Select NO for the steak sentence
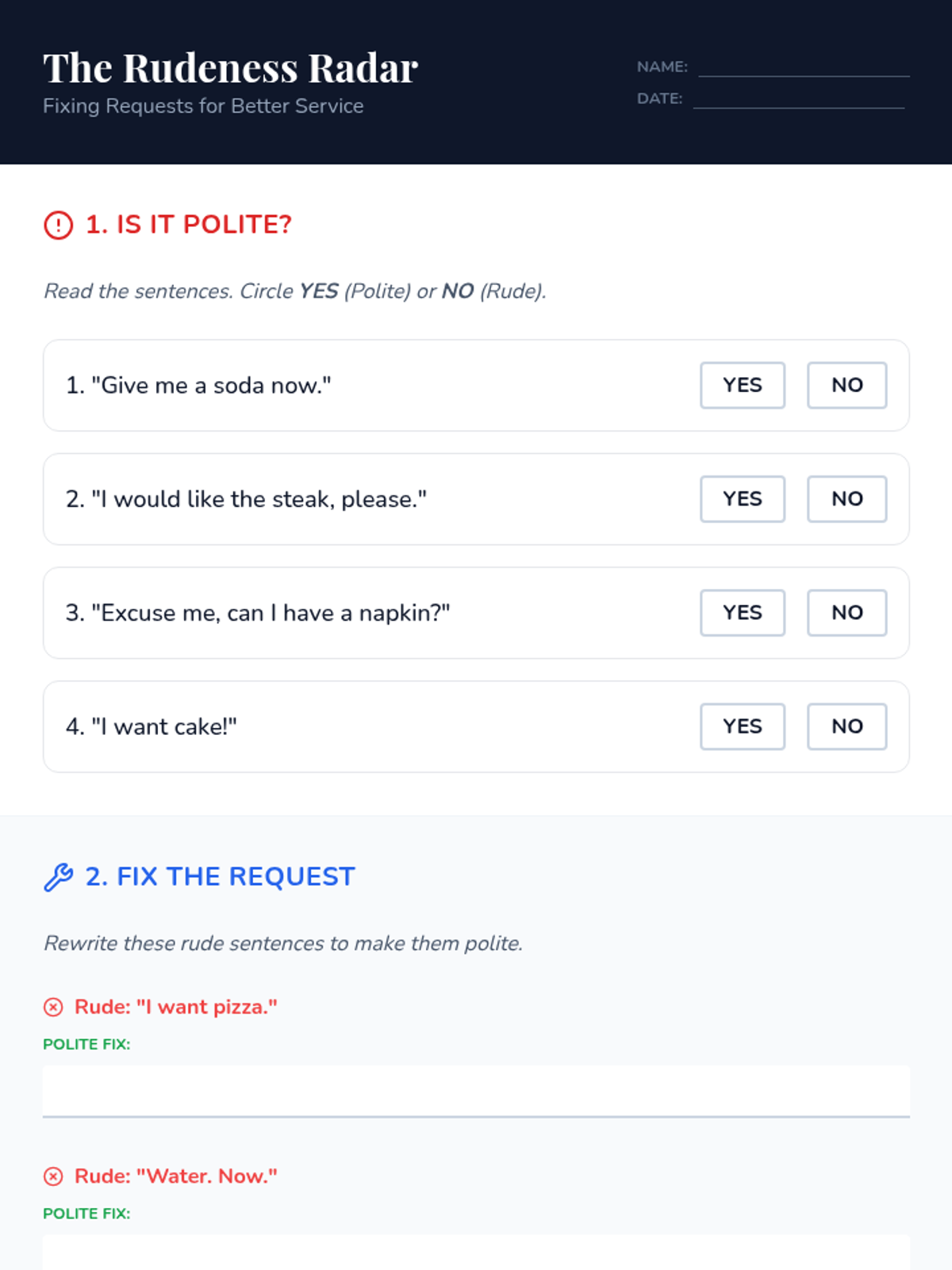 846,499
